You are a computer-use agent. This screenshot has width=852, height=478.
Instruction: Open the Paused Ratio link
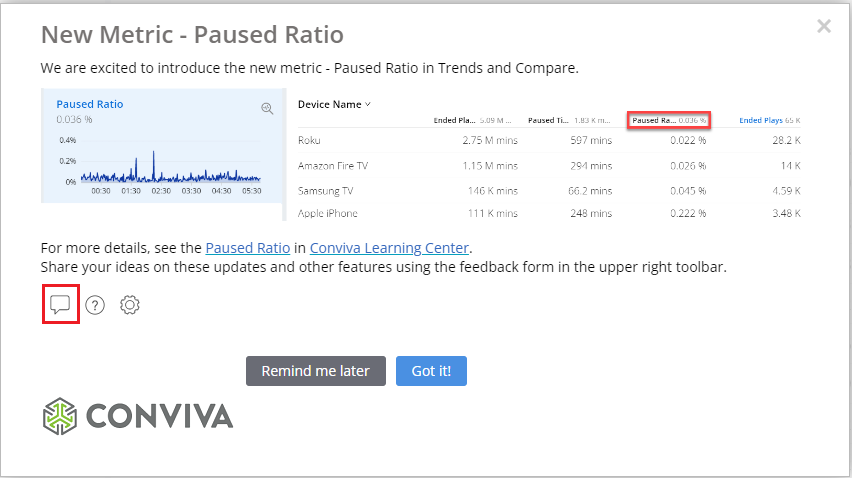tap(248, 248)
